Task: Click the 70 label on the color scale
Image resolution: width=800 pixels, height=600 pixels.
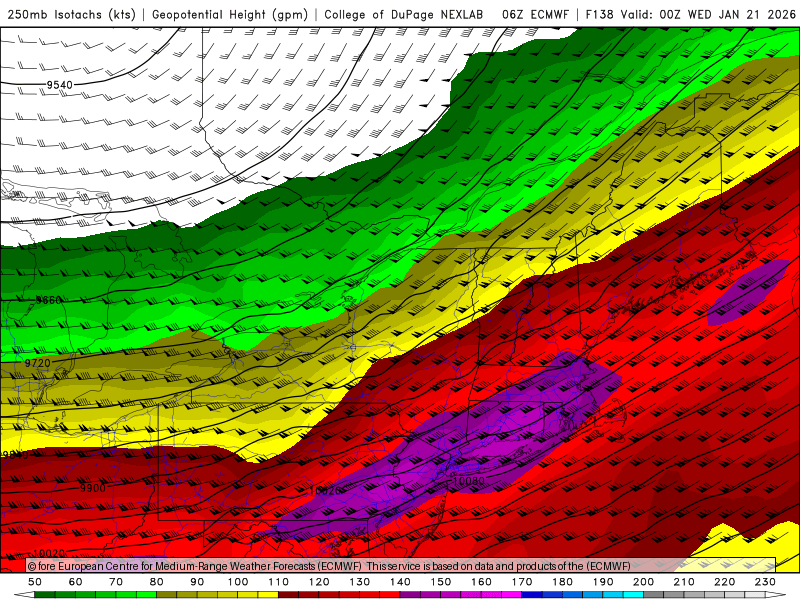Action: (x=116, y=582)
